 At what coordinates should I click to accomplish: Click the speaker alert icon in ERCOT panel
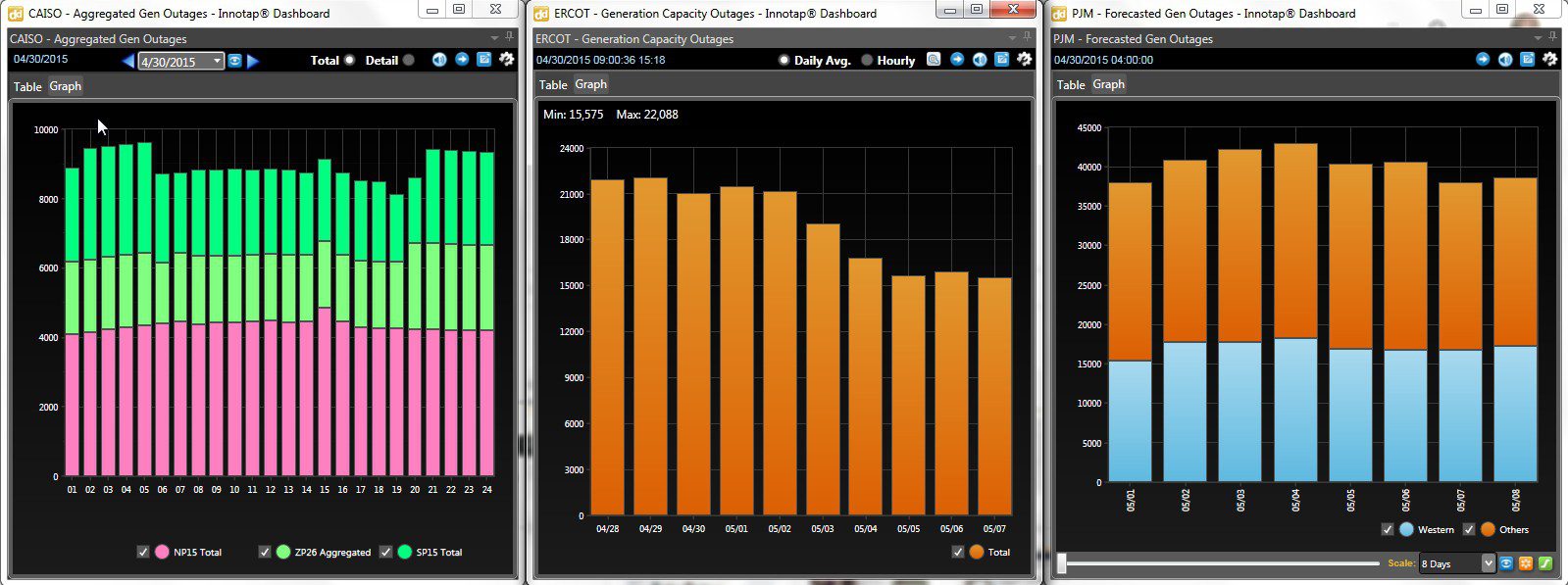coord(980,60)
